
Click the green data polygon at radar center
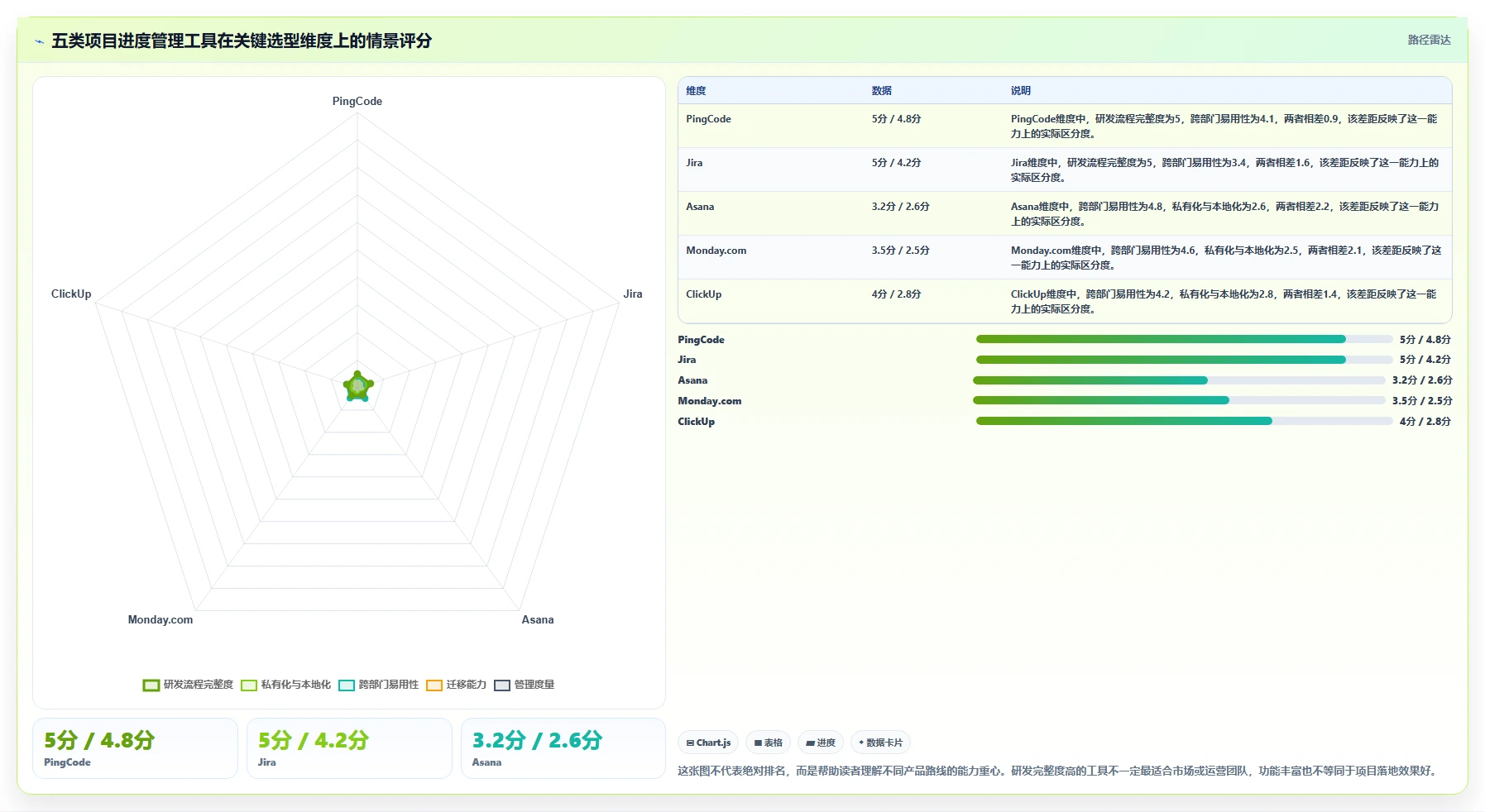358,386
